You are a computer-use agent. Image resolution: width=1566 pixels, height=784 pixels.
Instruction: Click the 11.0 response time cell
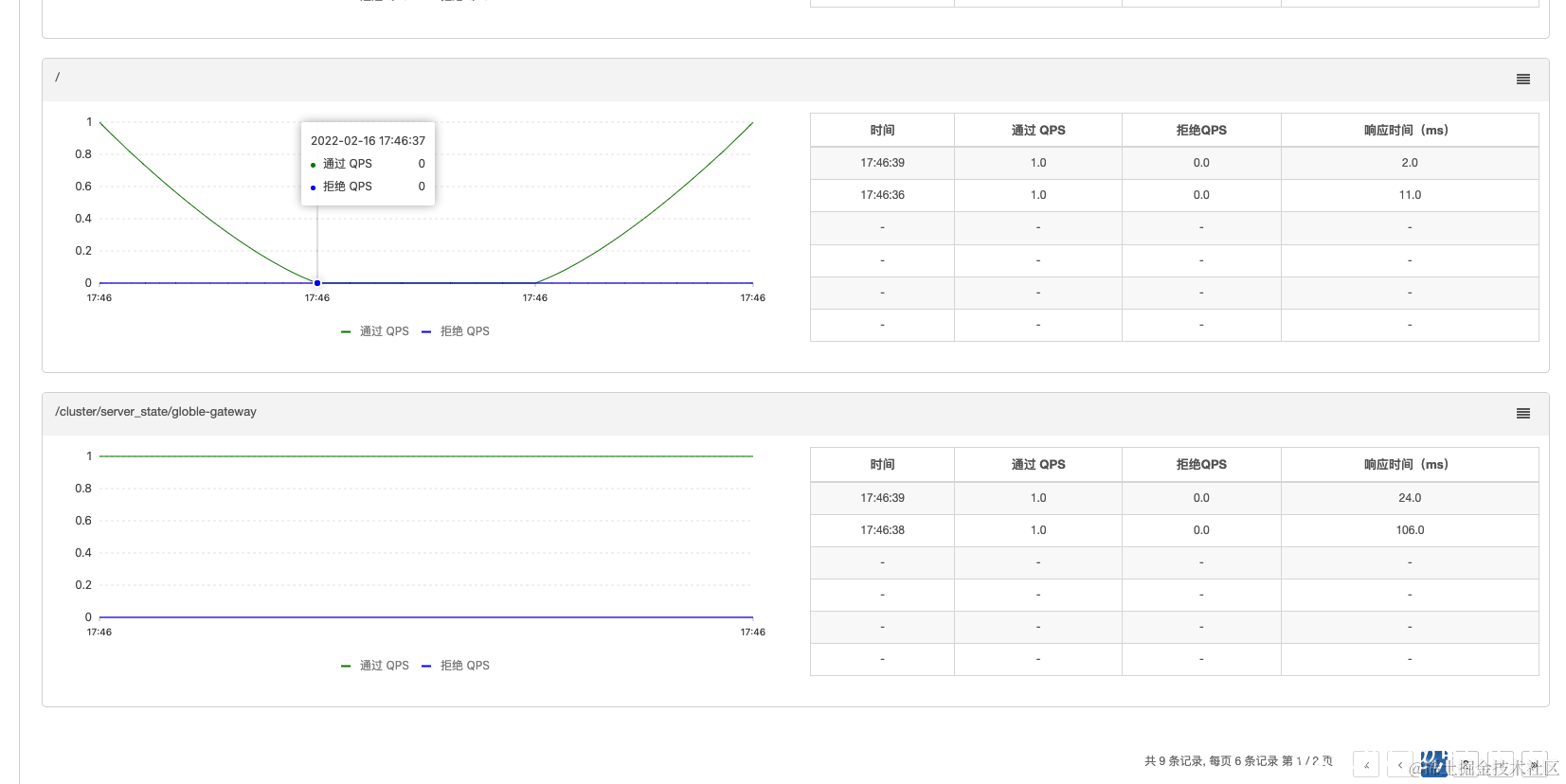click(x=1410, y=195)
